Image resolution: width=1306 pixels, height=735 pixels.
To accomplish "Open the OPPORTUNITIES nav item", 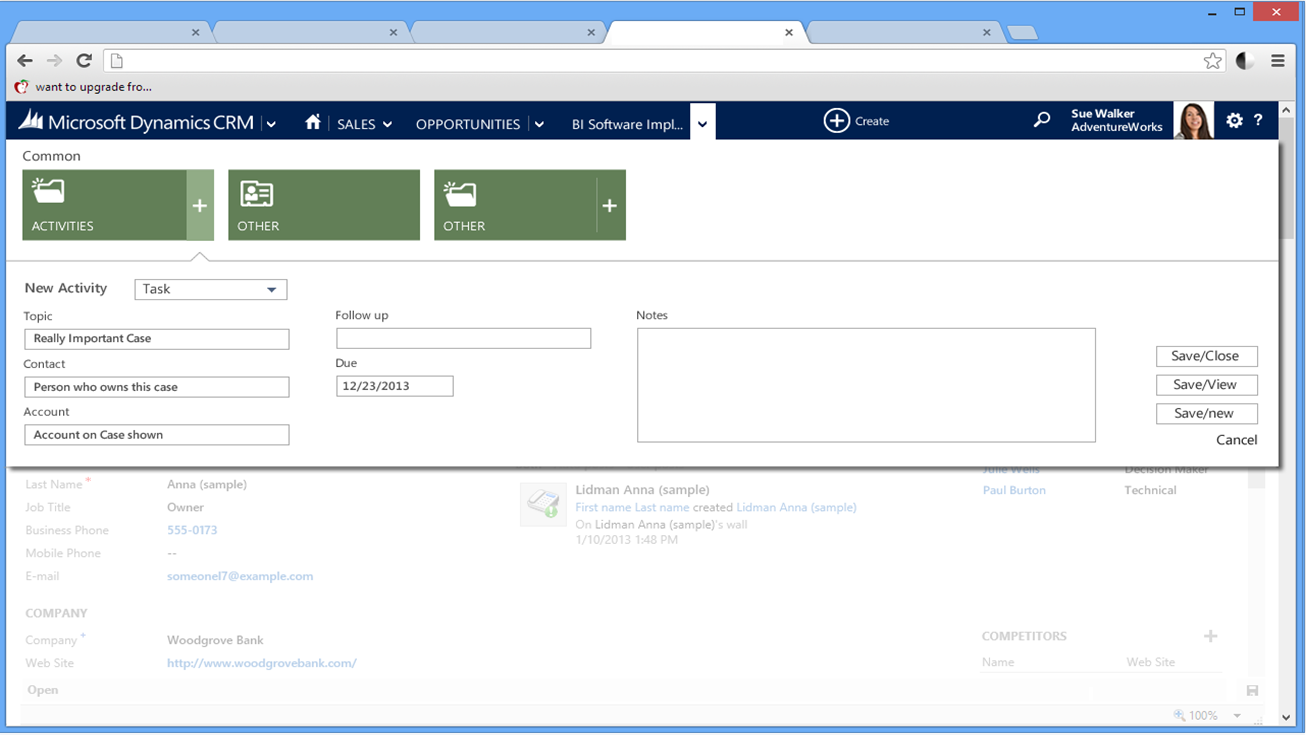I will point(467,124).
